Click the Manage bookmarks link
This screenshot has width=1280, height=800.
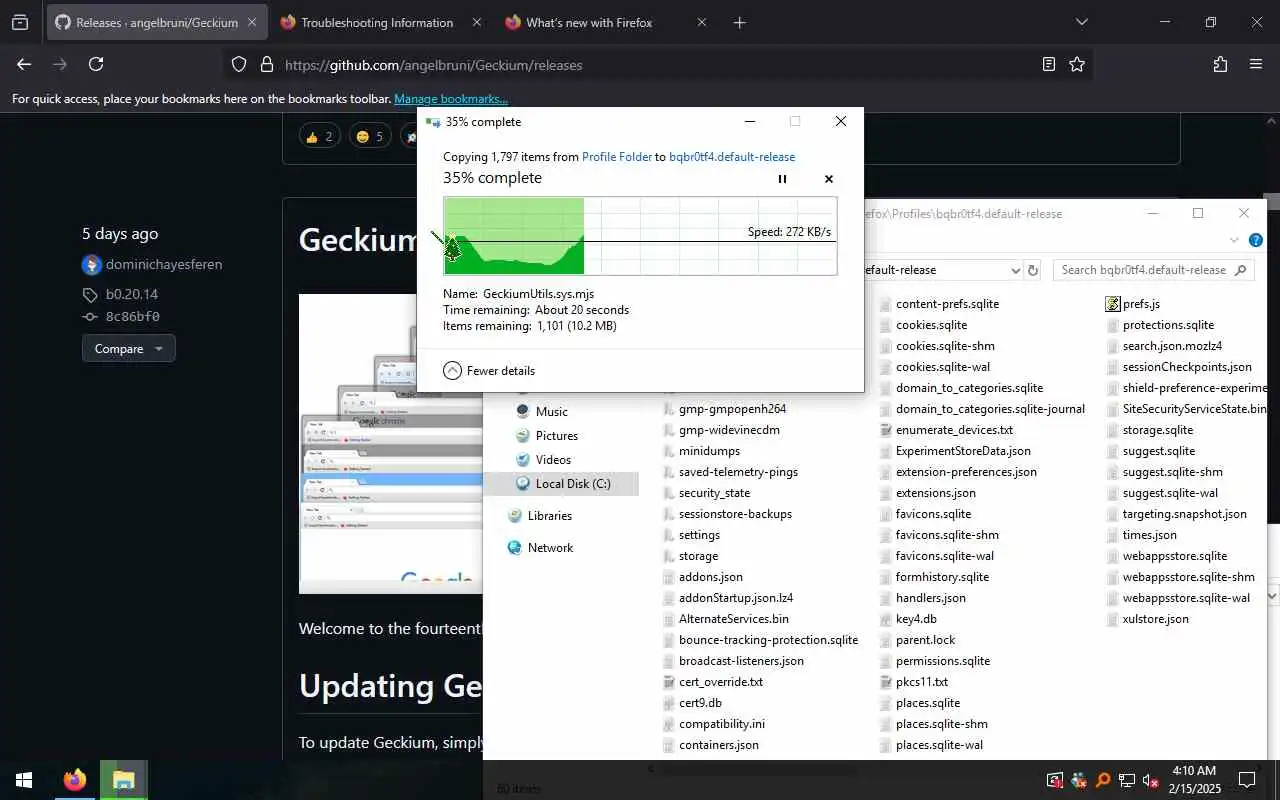451,99
